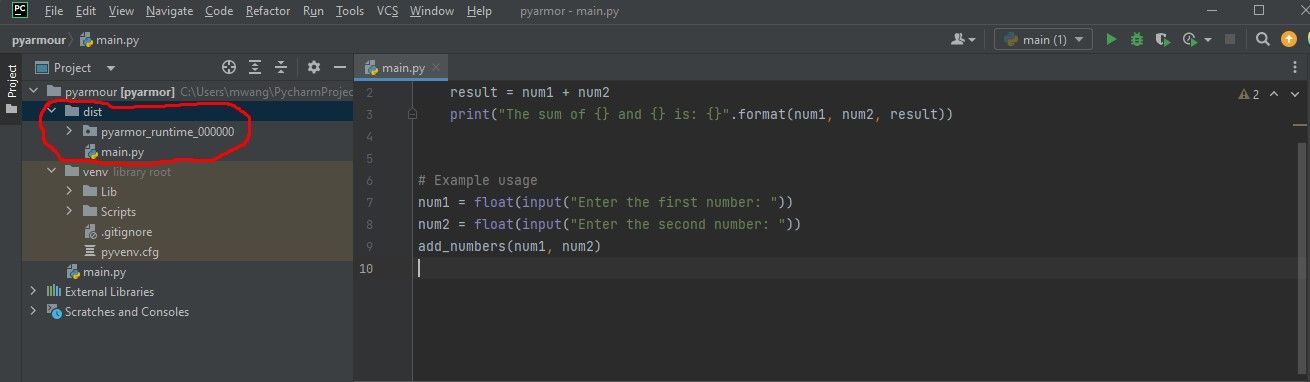Expand pyarmor_runtime_000000 folder
The width and height of the screenshot is (1310, 382).
(x=68, y=131)
